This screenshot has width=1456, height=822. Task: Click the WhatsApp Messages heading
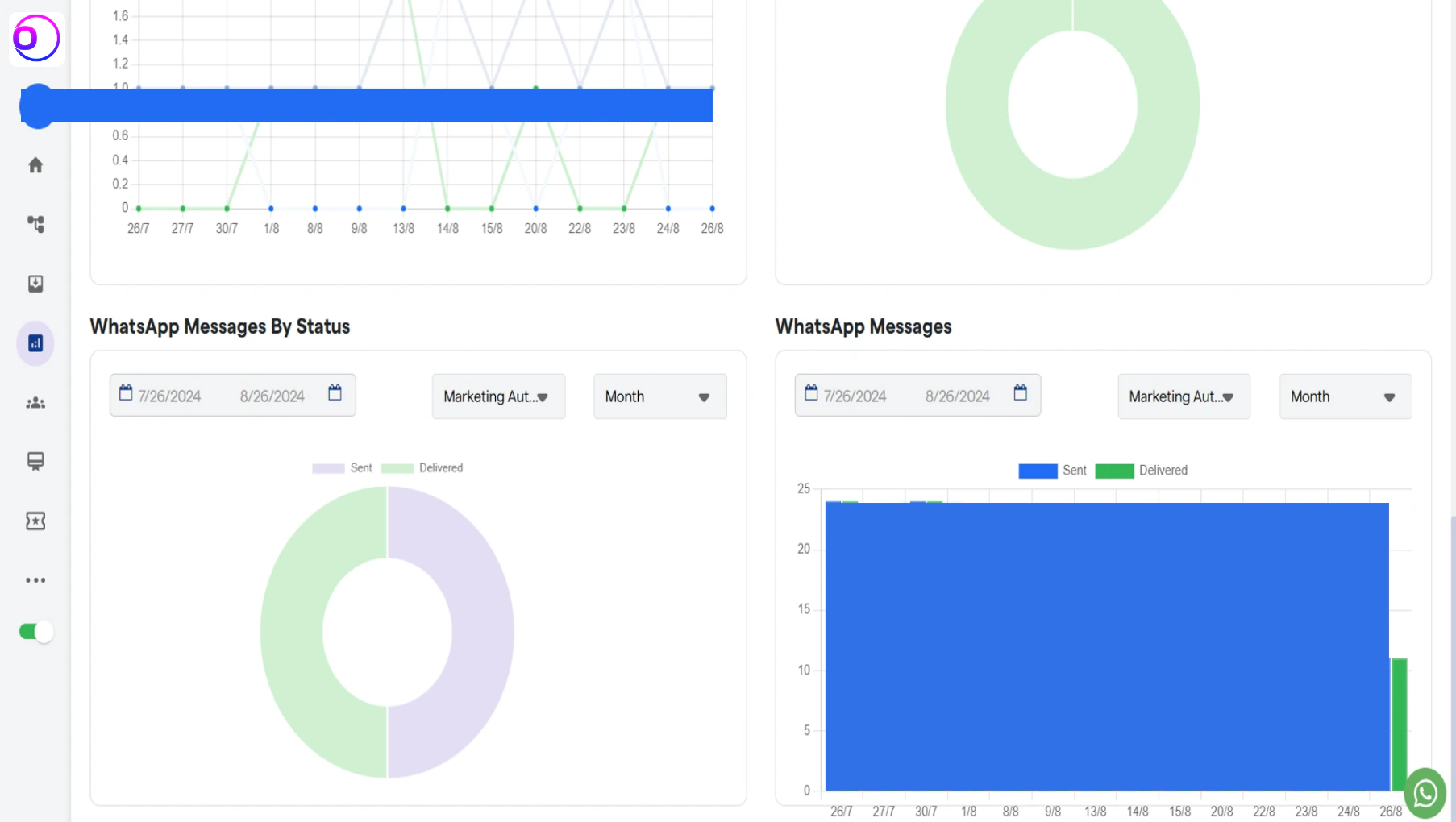[x=863, y=326]
